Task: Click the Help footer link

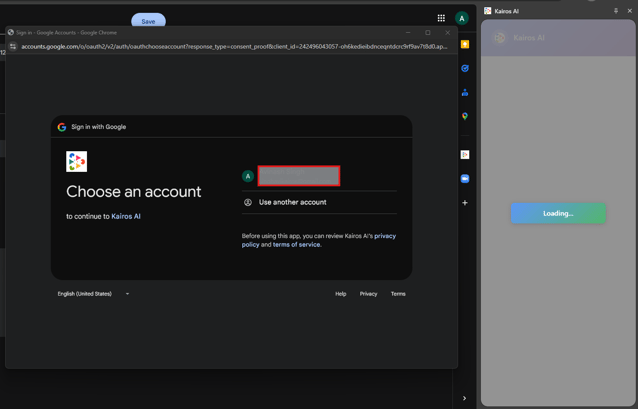Action: pos(341,294)
